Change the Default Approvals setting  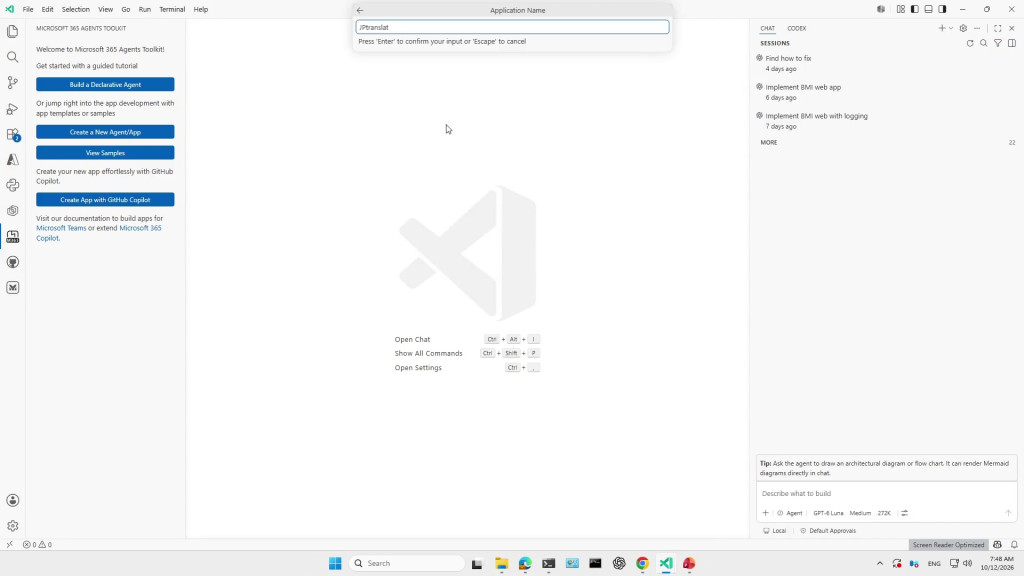tap(828, 531)
